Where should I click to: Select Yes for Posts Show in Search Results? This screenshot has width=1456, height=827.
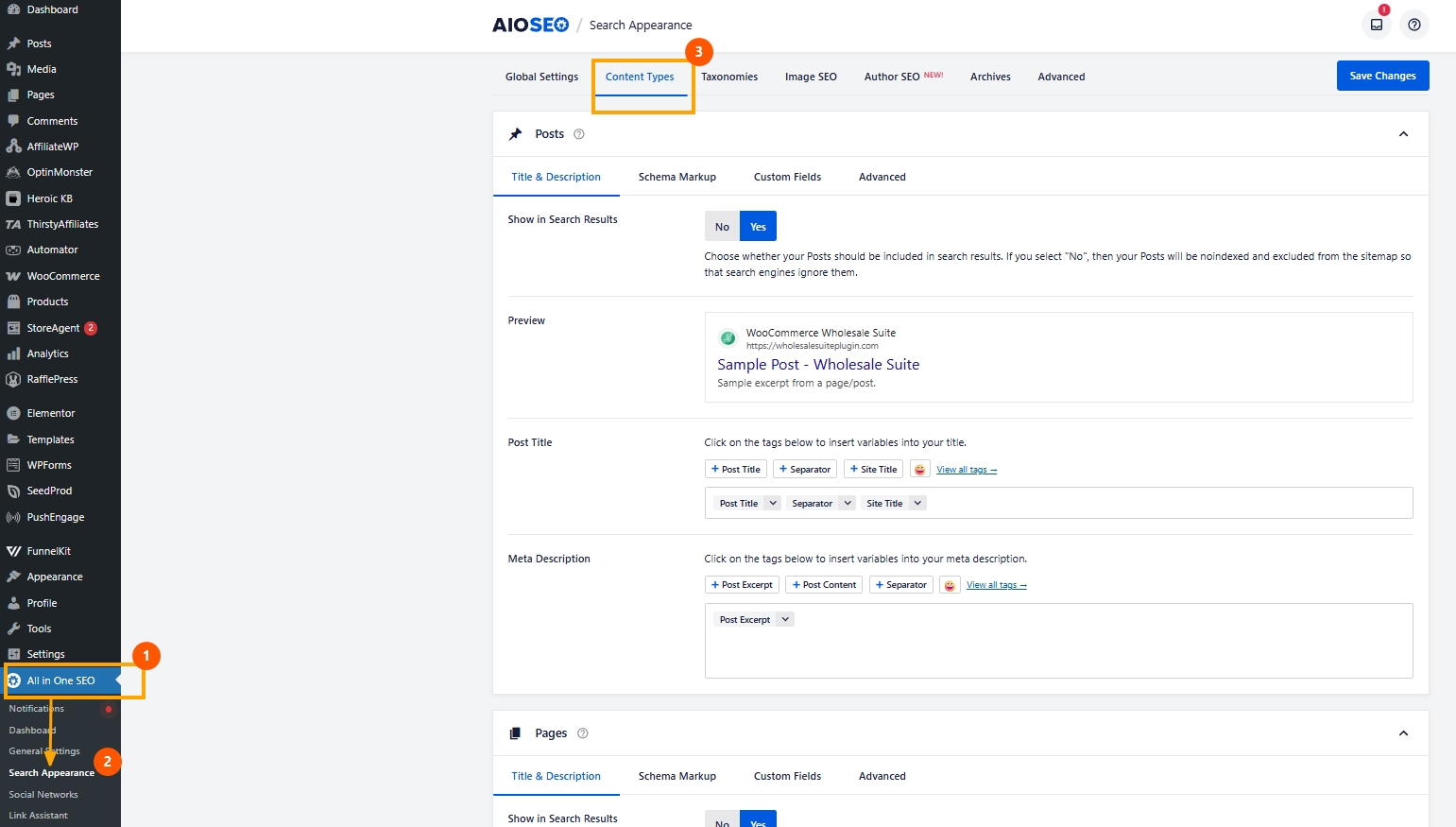[x=758, y=227]
